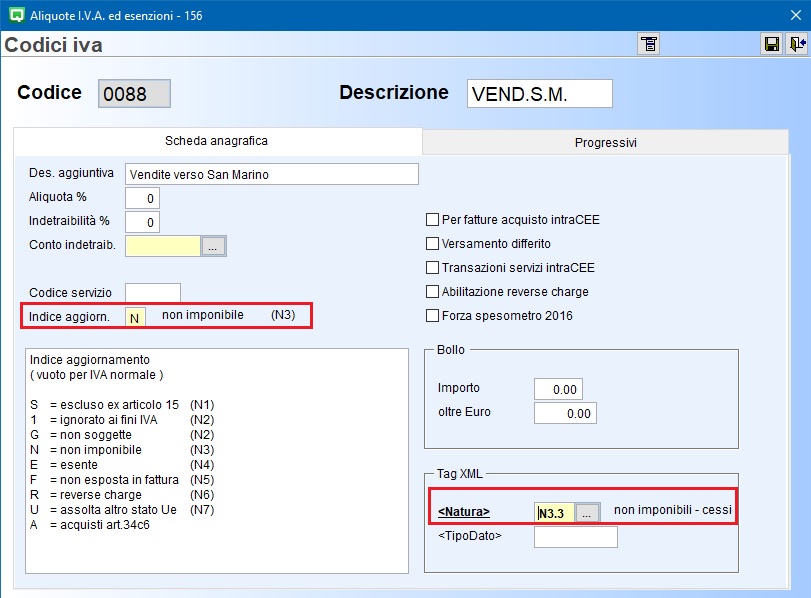Click the oltre Euro amount field
The image size is (811, 598).
[x=565, y=413]
